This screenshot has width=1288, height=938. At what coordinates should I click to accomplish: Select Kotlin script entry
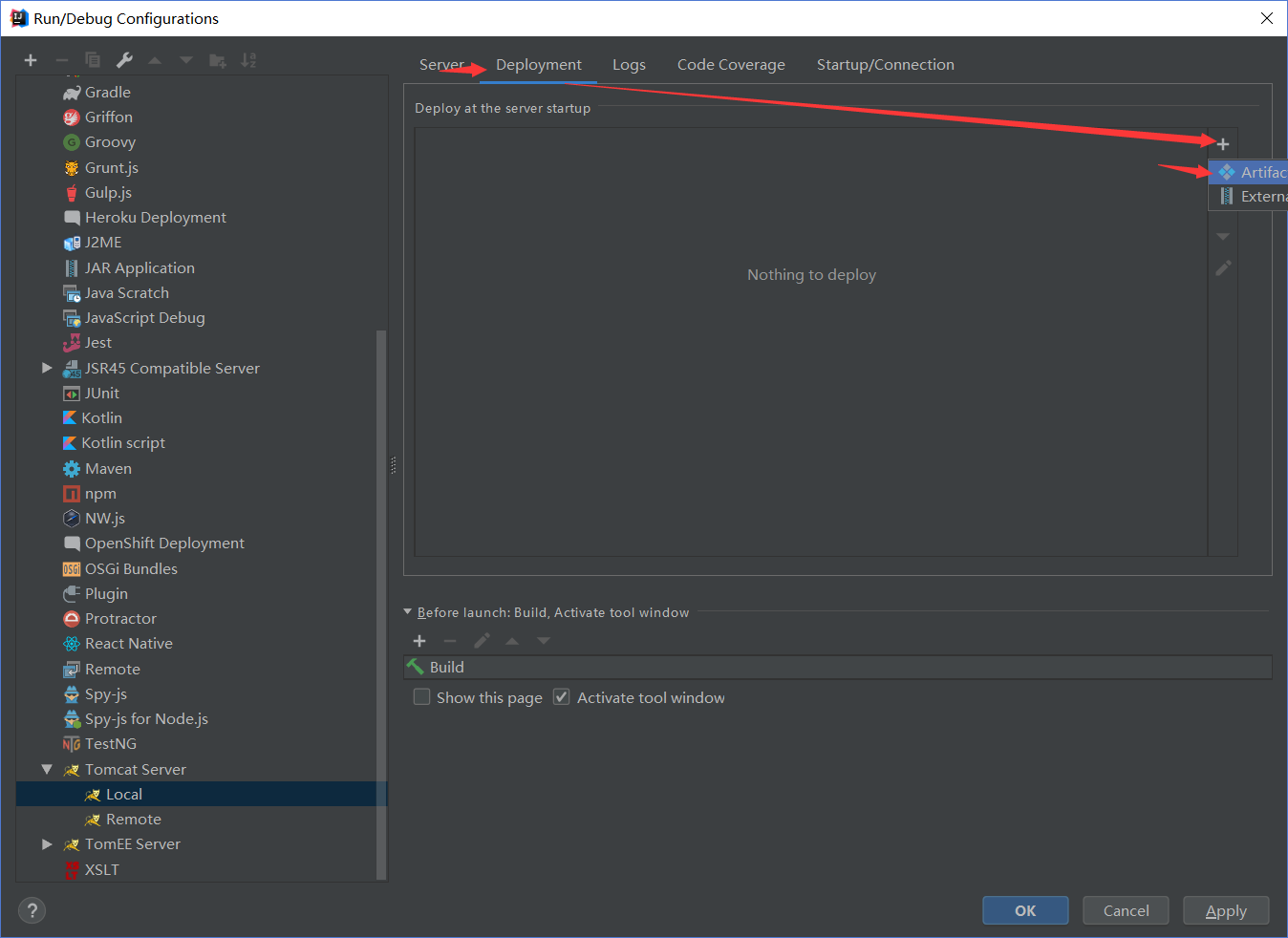(123, 443)
